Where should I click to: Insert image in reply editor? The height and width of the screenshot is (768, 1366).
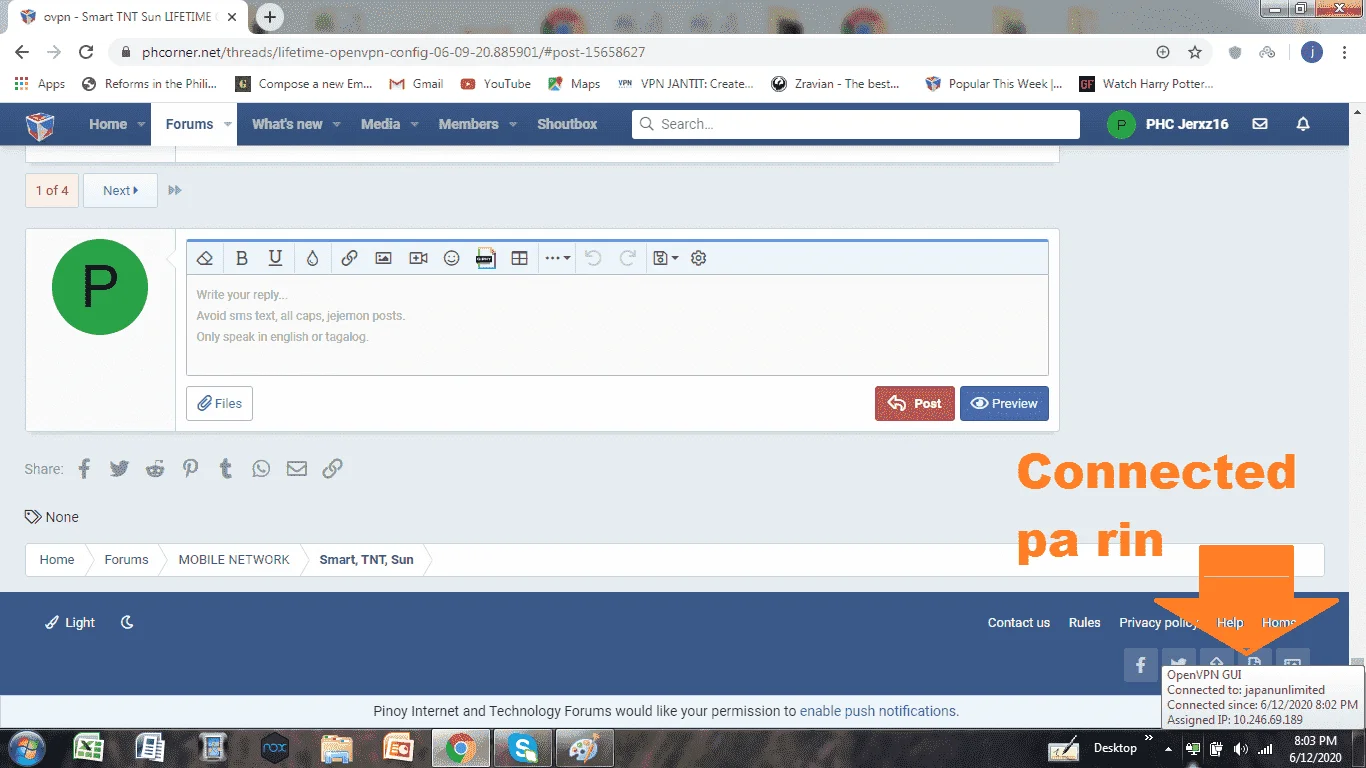click(x=383, y=258)
